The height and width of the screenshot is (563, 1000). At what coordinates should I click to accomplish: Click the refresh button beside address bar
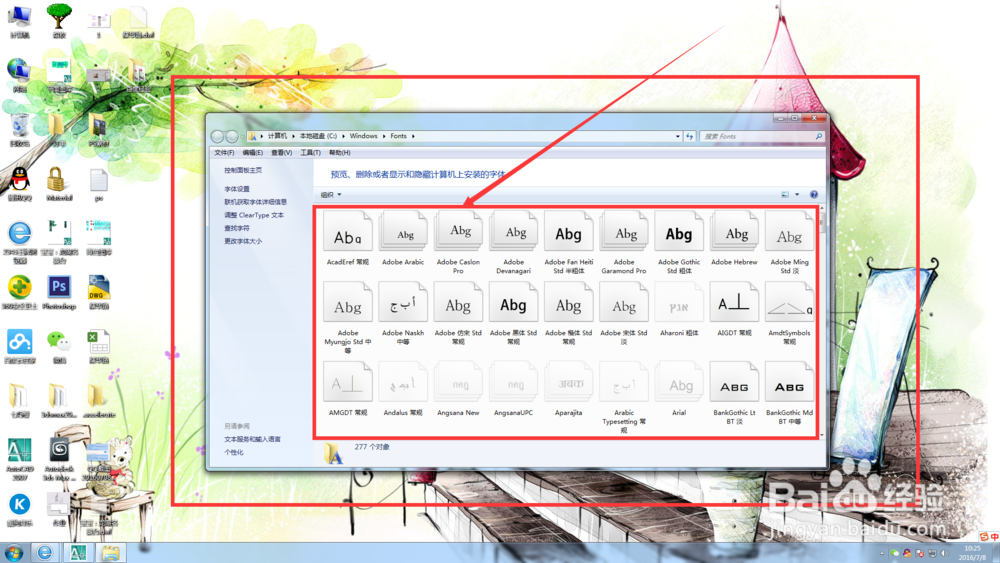[x=689, y=136]
